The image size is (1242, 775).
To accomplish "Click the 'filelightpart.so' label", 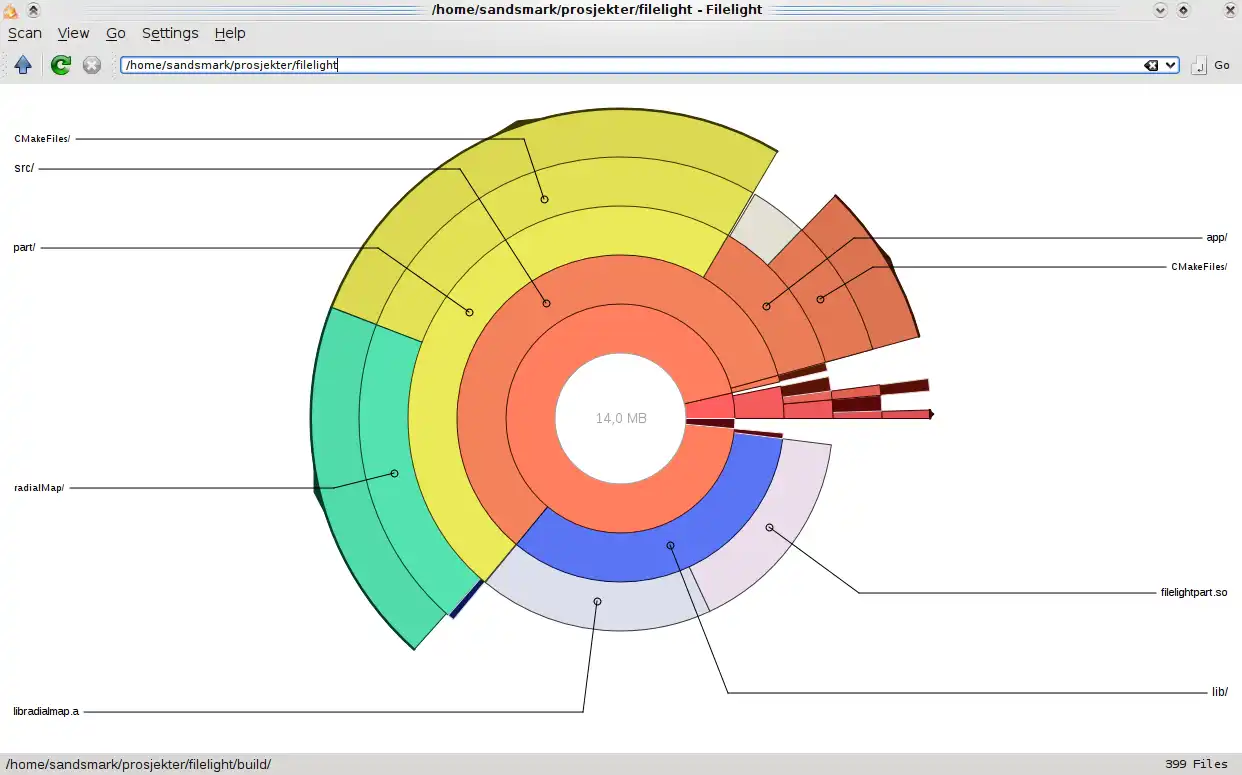I will (1194, 593).
